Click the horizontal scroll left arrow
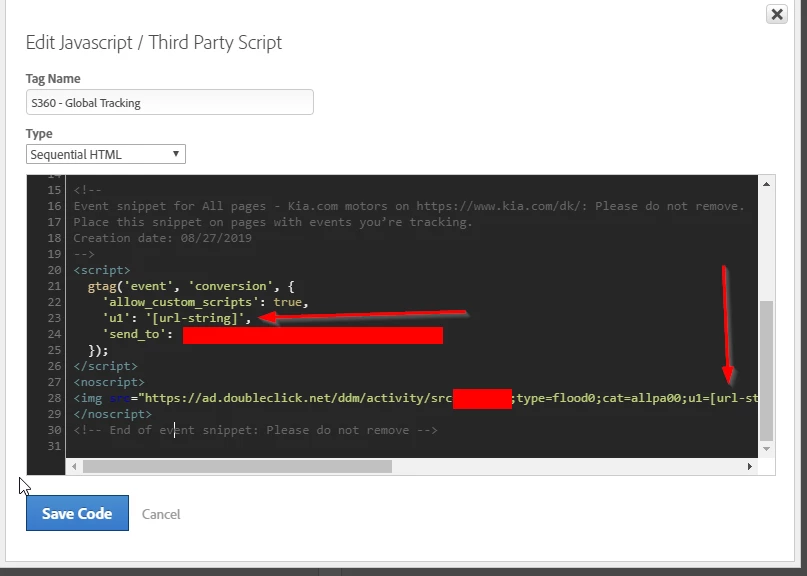The image size is (807, 576). [x=74, y=466]
